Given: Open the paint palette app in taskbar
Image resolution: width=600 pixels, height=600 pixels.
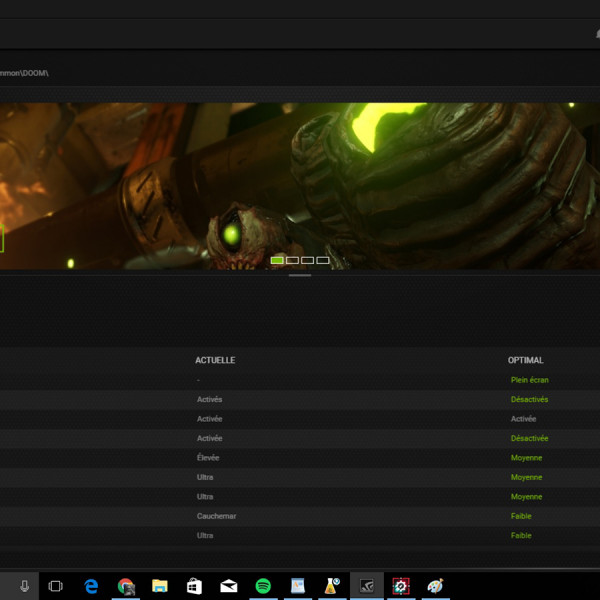Looking at the screenshot, I should click(435, 586).
